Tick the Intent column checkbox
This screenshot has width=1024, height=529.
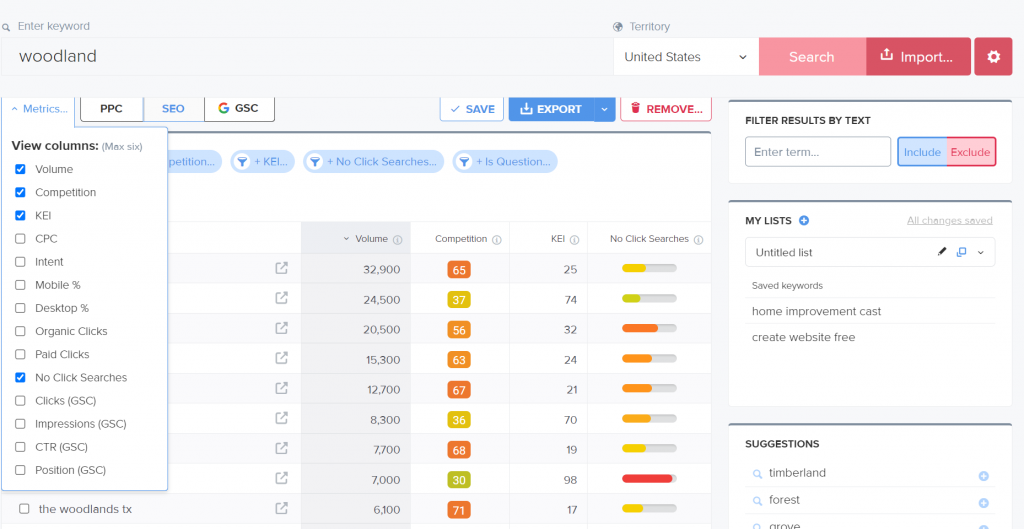tap(21, 262)
